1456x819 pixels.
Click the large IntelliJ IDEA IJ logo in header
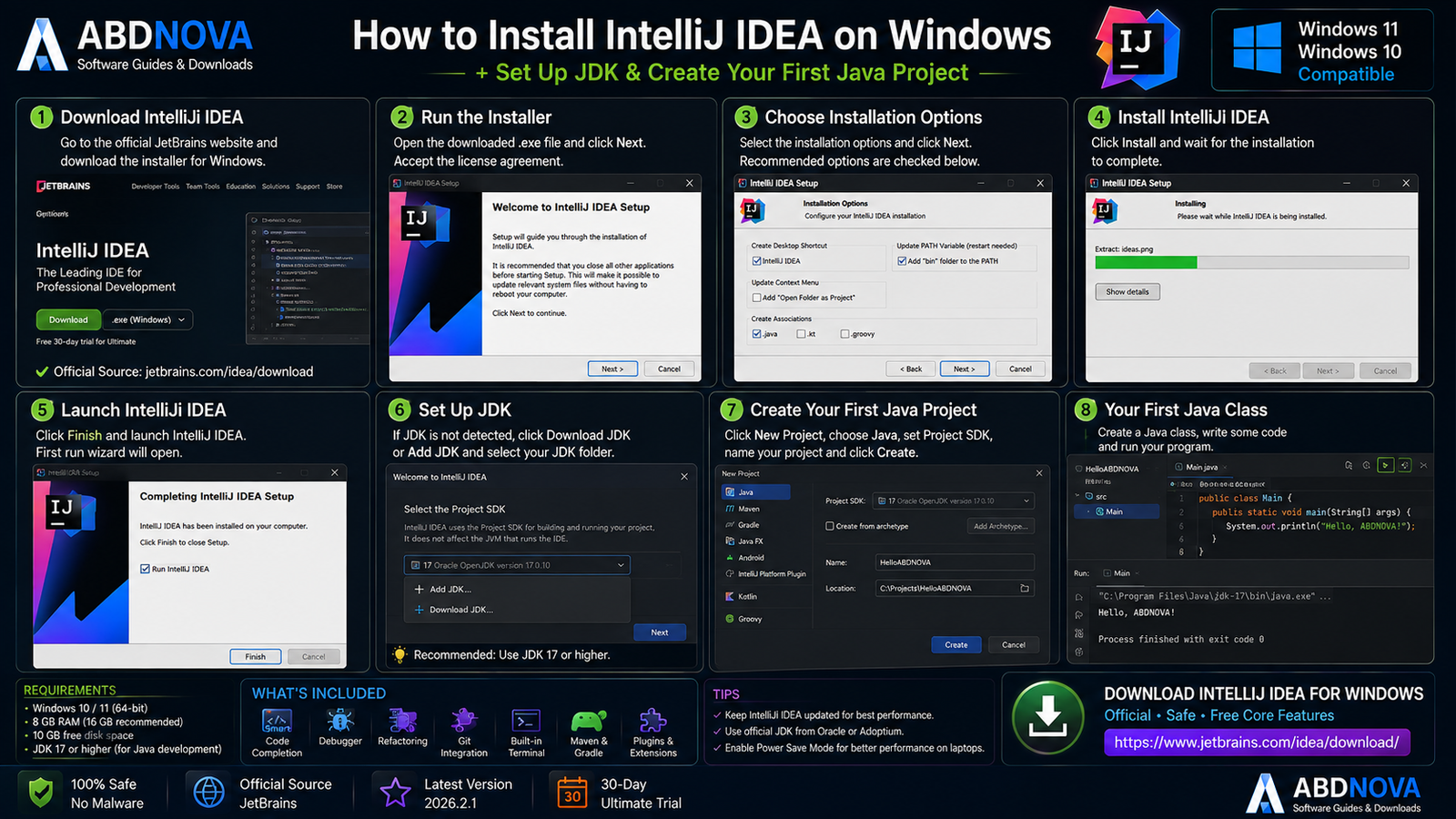(x=1137, y=47)
